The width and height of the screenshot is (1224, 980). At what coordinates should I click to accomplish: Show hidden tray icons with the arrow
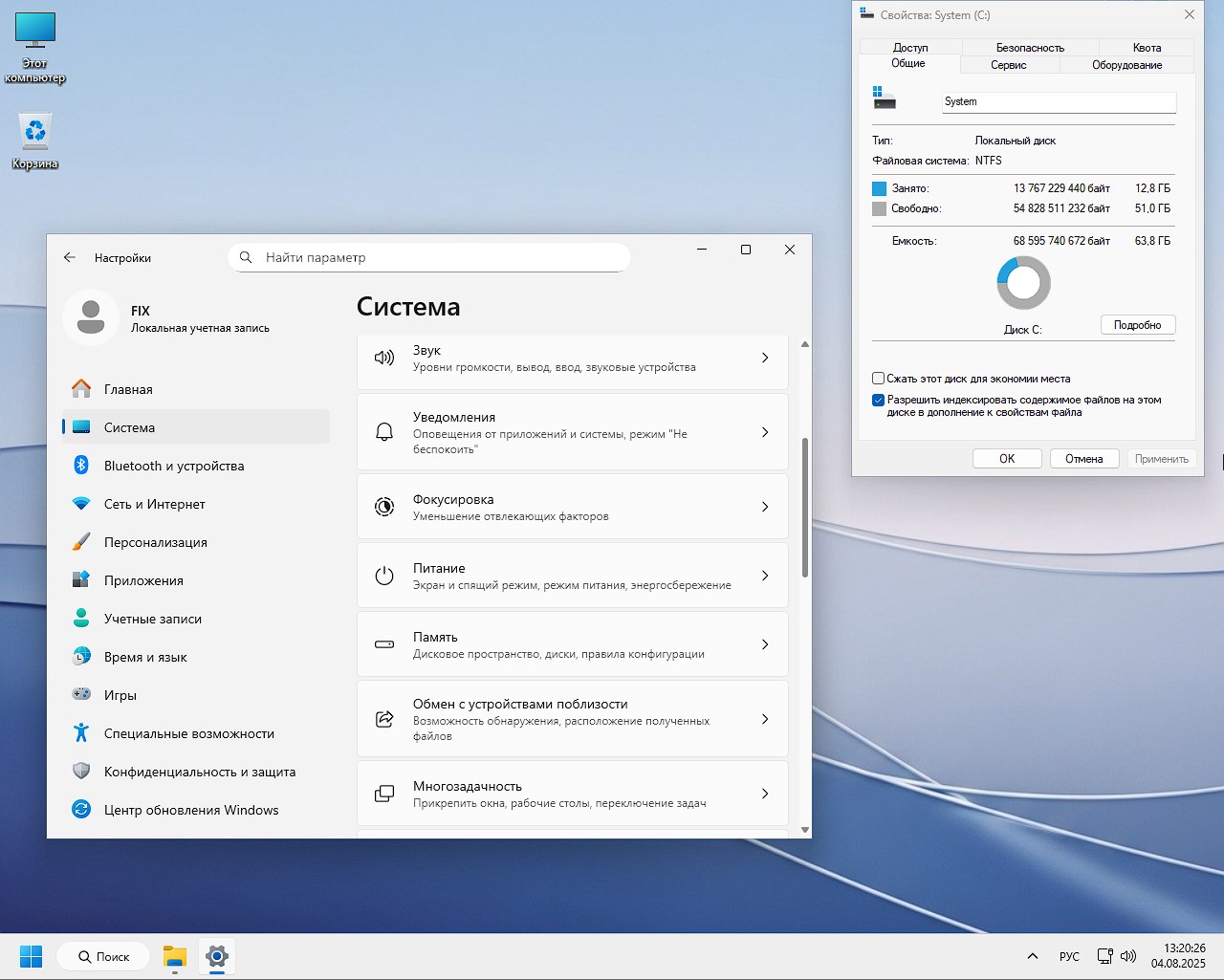1033,956
